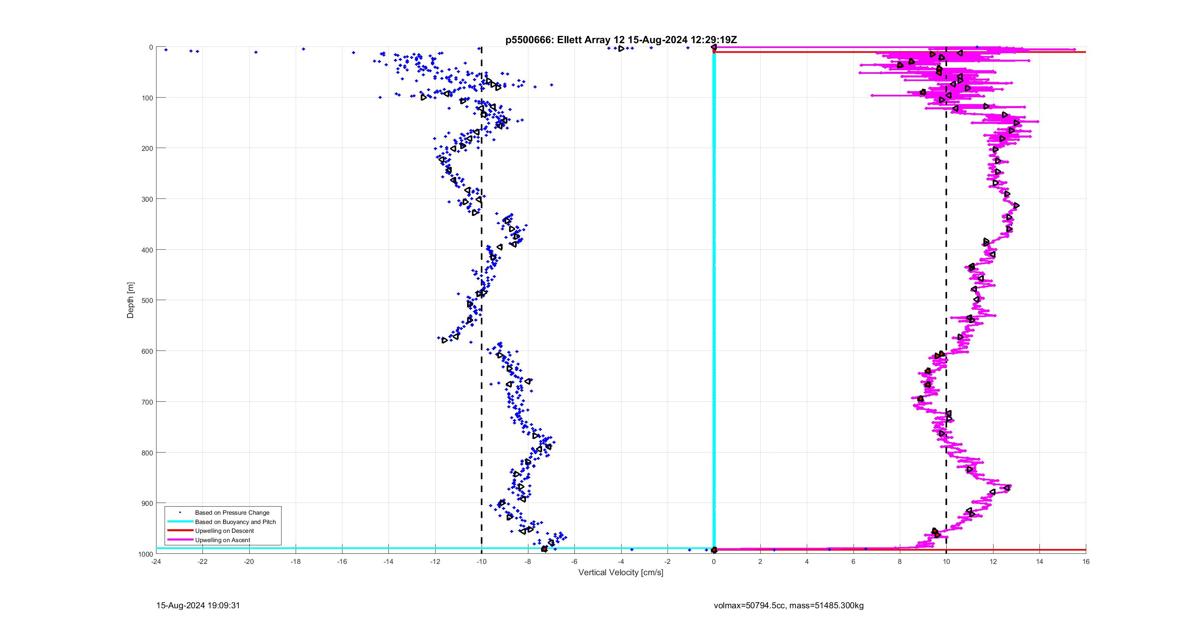Screen dimensions: 1200x622
Task: Click the depth-axis tick label '400'
Action: (x=145, y=250)
